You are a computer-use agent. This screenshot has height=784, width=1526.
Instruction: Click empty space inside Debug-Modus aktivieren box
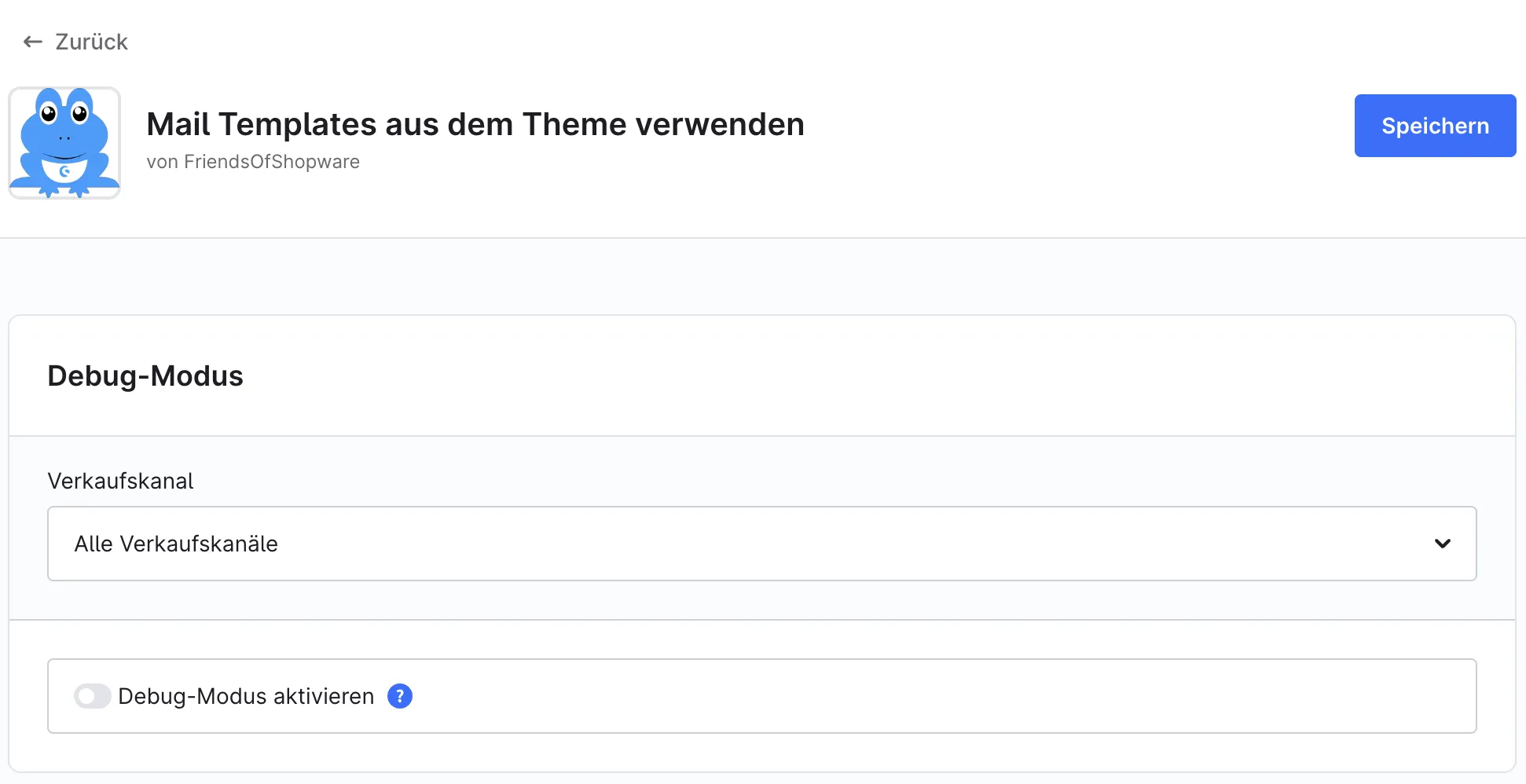coord(943,696)
